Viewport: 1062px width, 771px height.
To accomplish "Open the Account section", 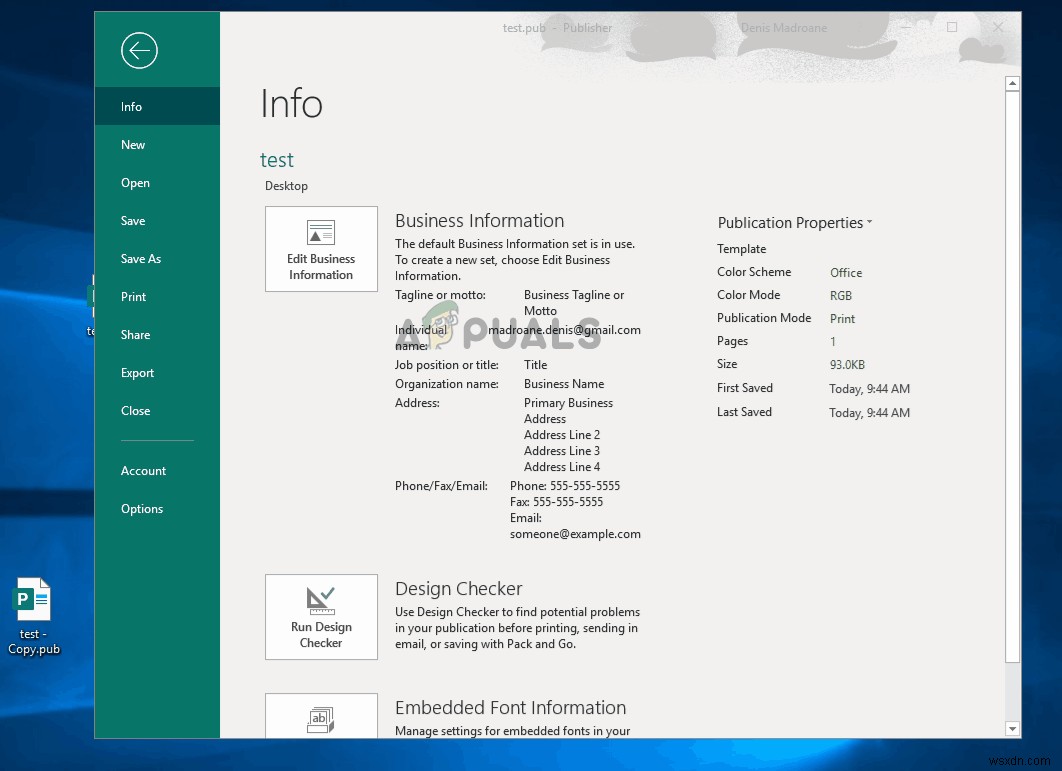I will click(143, 470).
